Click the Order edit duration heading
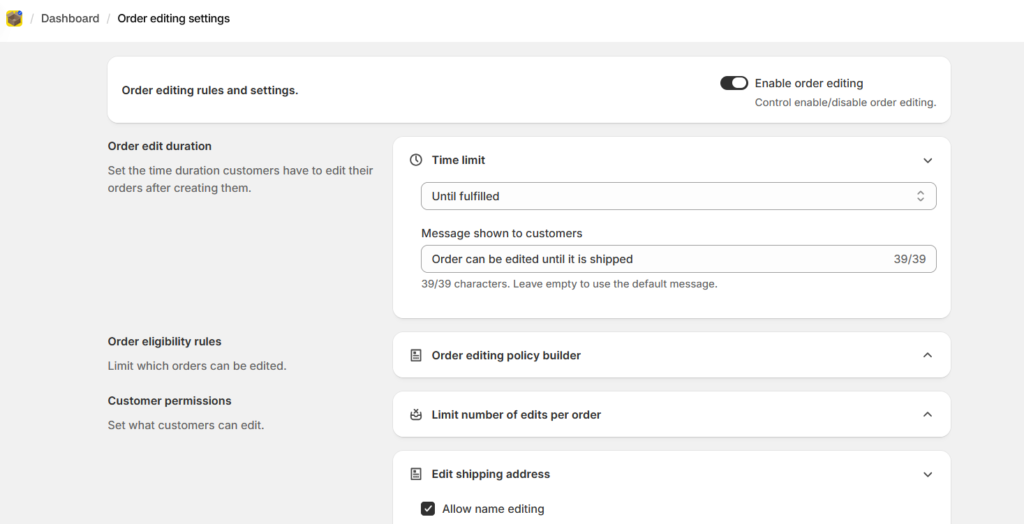The height and width of the screenshot is (524, 1024). 159,146
